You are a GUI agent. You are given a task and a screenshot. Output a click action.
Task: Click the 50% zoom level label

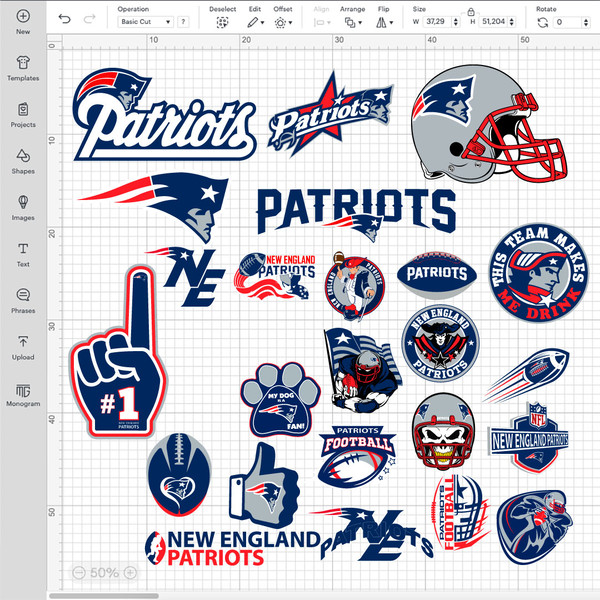[x=104, y=572]
